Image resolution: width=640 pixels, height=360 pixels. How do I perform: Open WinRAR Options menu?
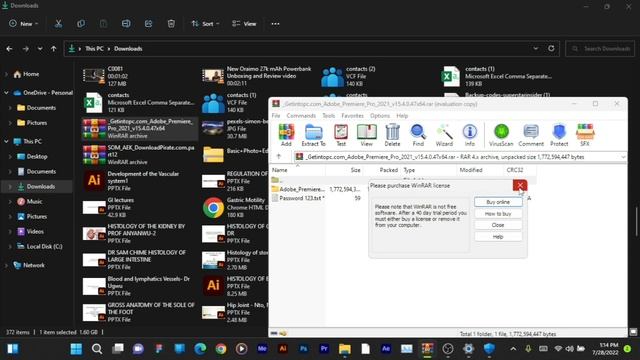[x=380, y=116]
